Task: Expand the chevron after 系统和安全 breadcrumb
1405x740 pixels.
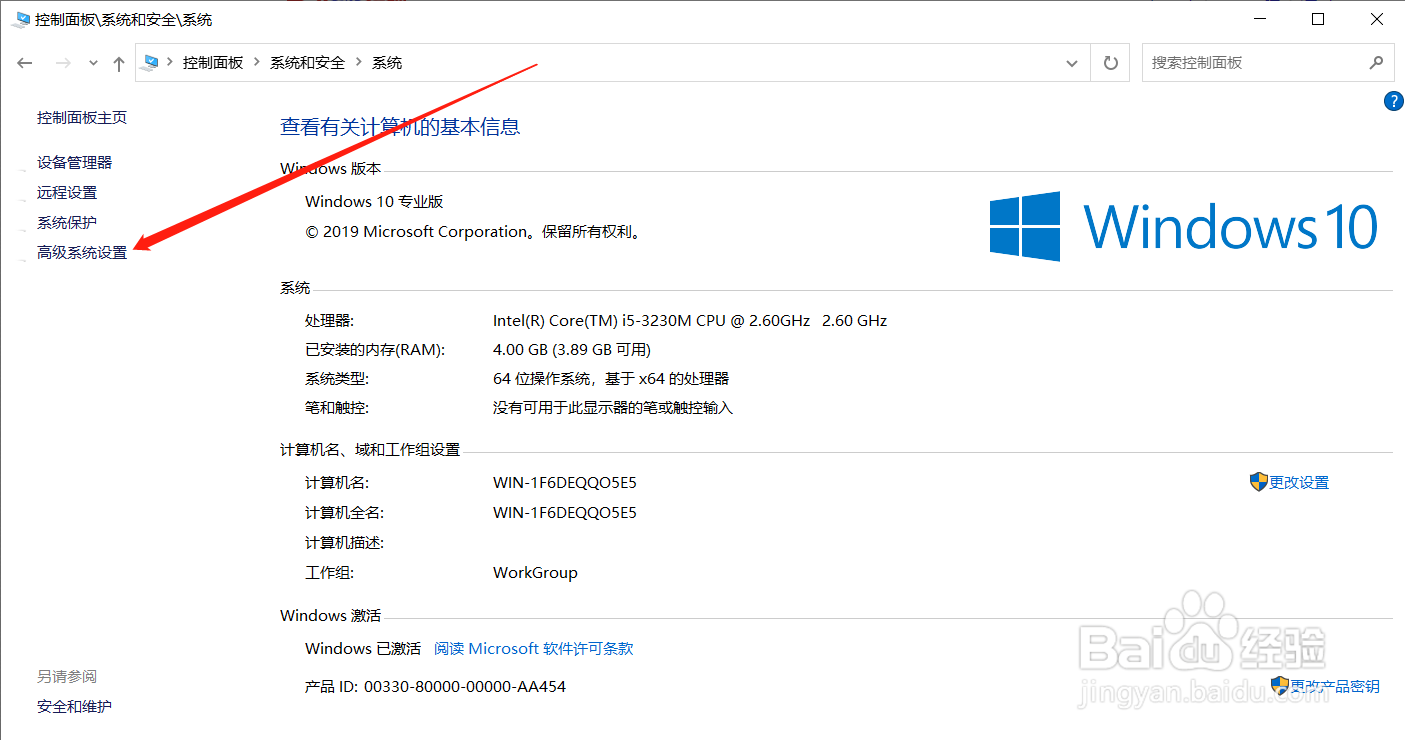Action: [x=359, y=62]
